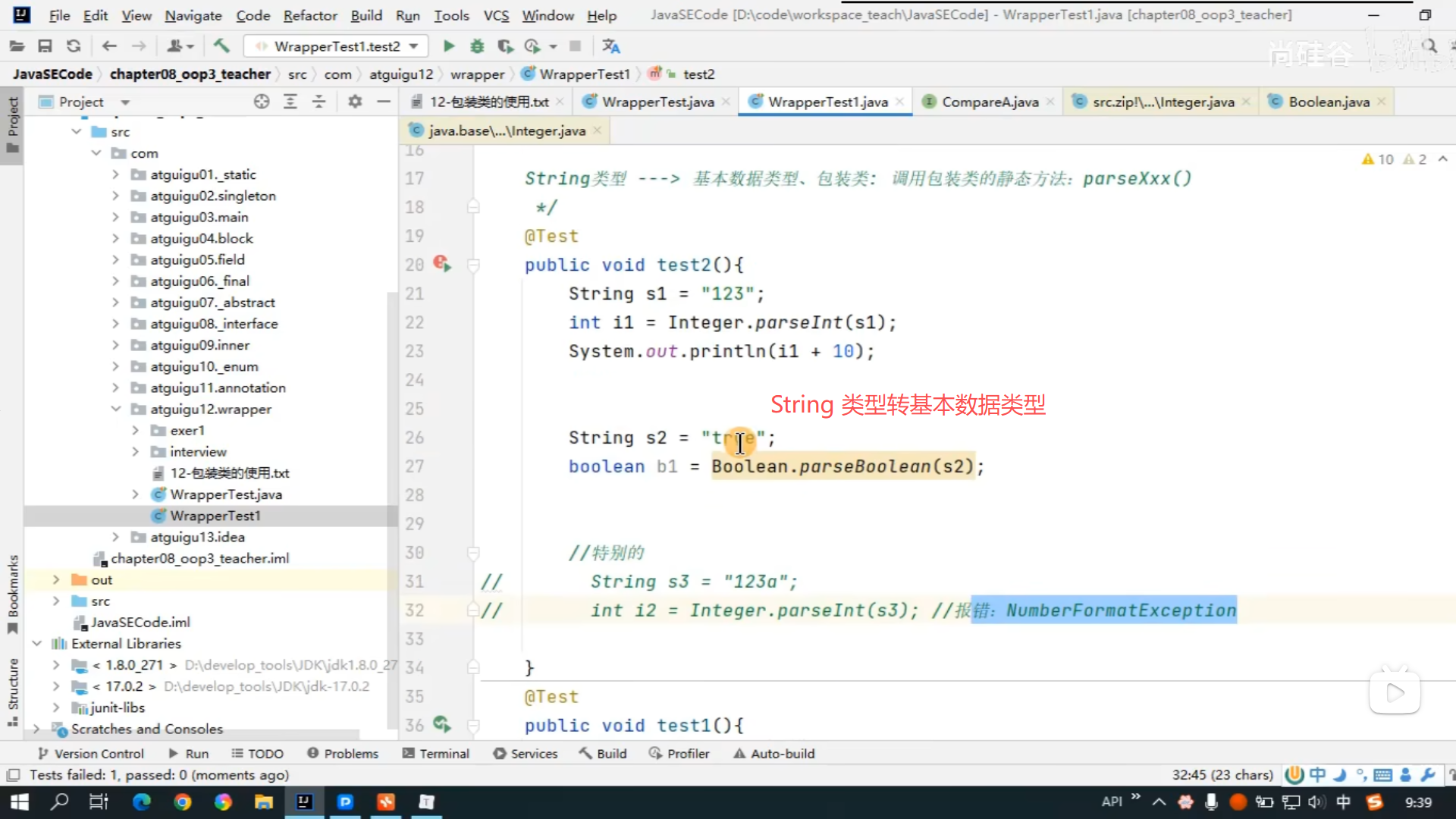1456x819 pixels.
Task: Click the Select Opened File target icon
Action: (262, 102)
